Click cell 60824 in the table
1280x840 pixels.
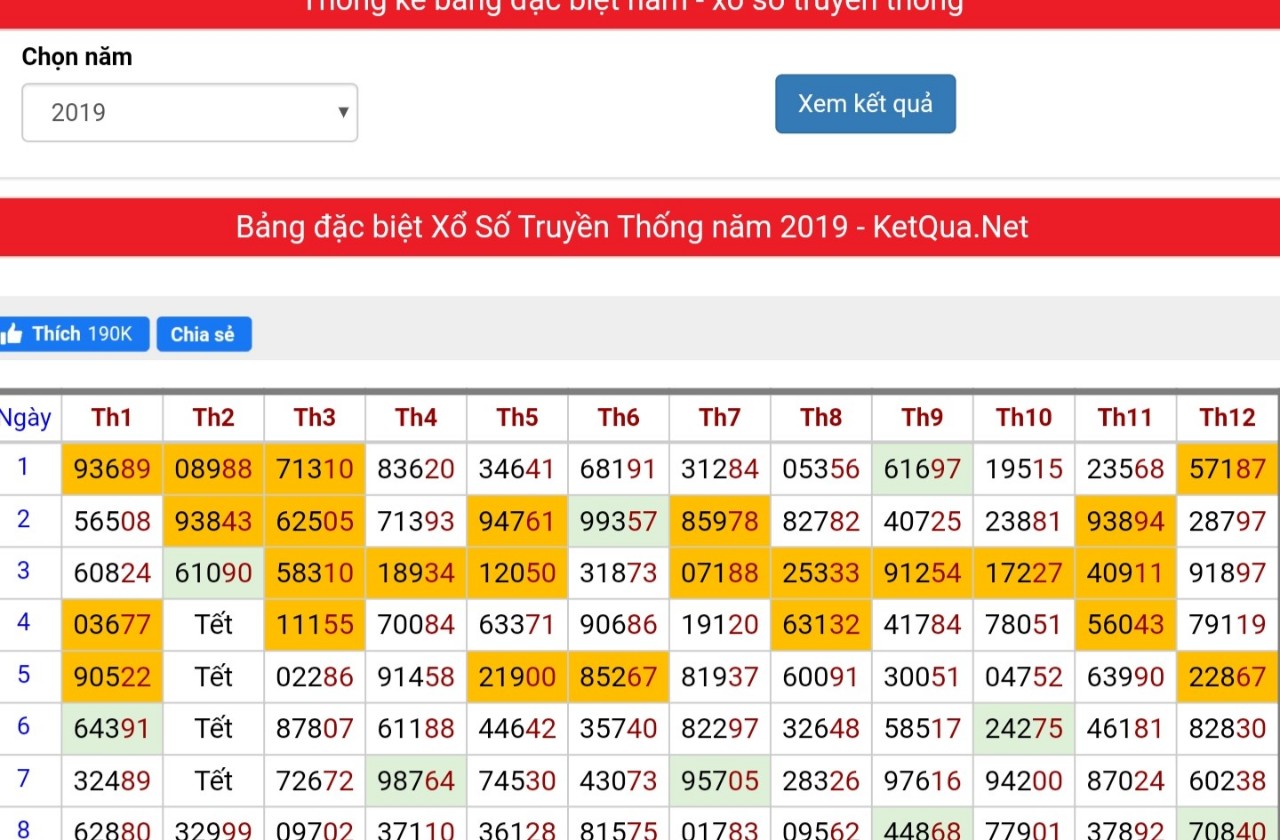112,573
